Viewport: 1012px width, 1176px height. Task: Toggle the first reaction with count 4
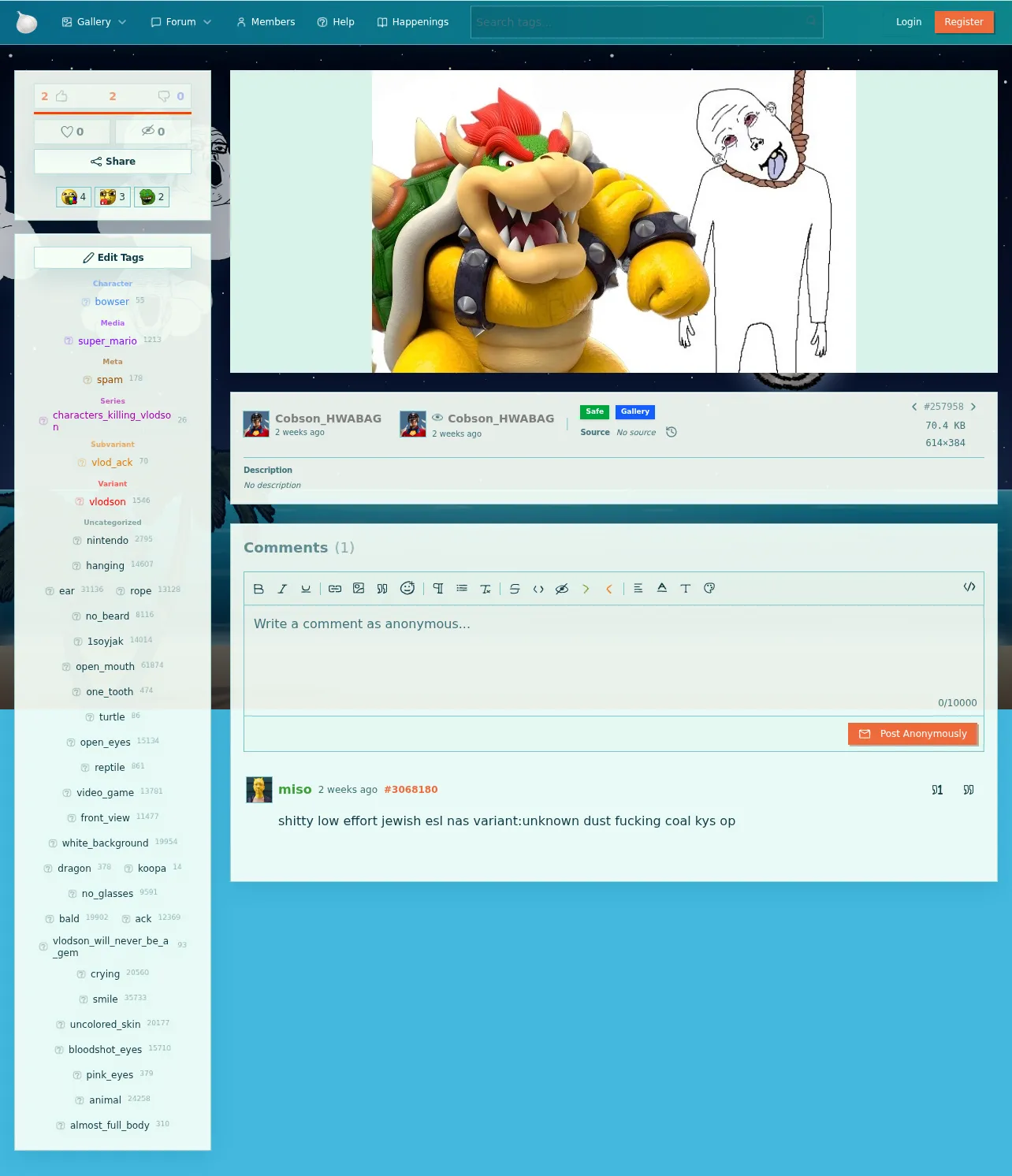(73, 197)
